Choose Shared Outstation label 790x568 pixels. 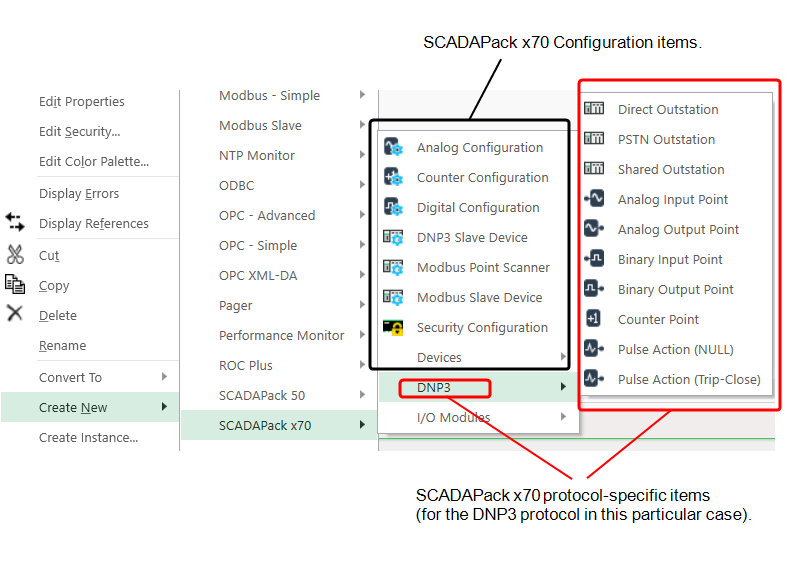coord(671,169)
